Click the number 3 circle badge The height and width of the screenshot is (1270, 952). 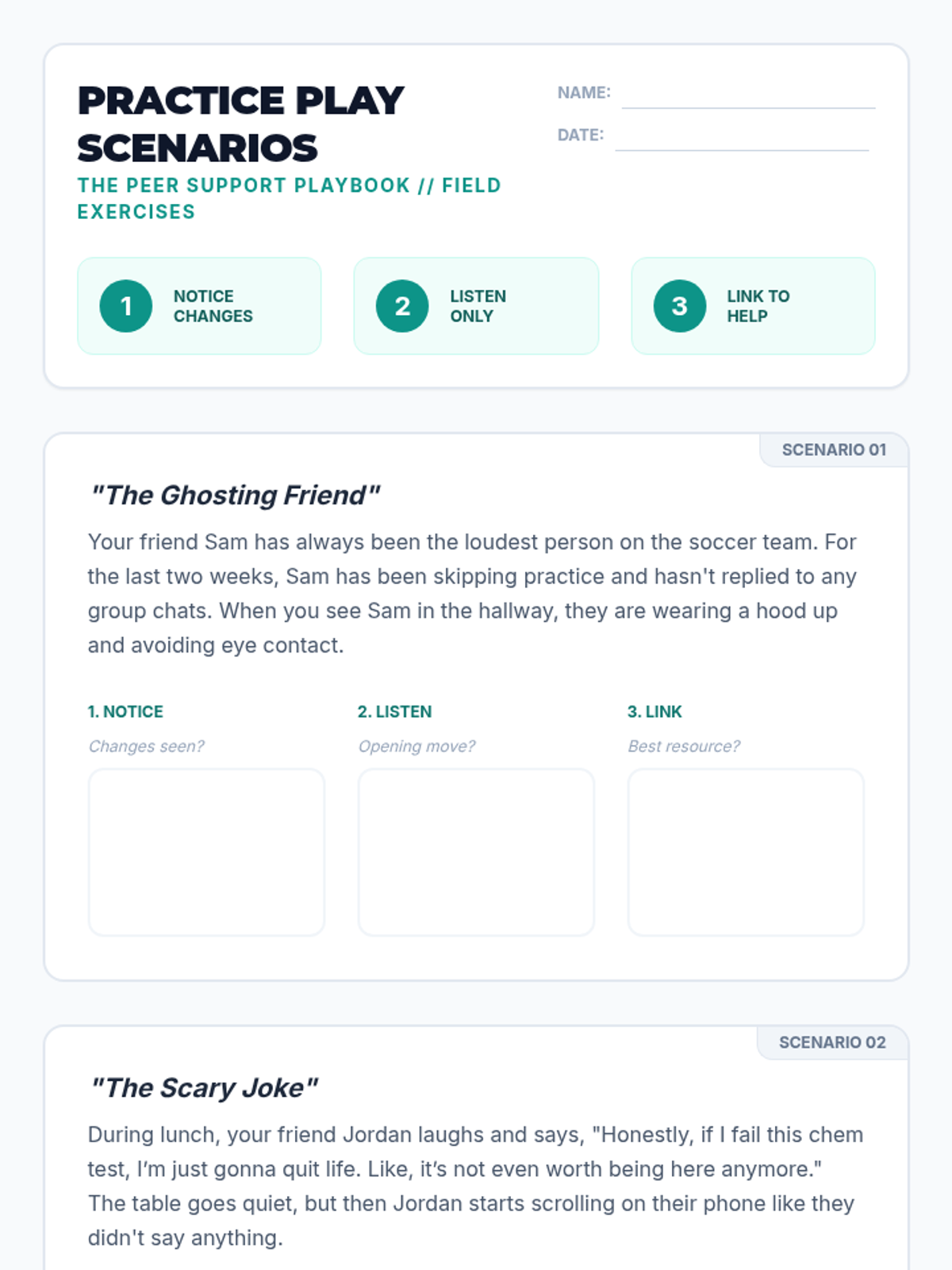pos(679,306)
